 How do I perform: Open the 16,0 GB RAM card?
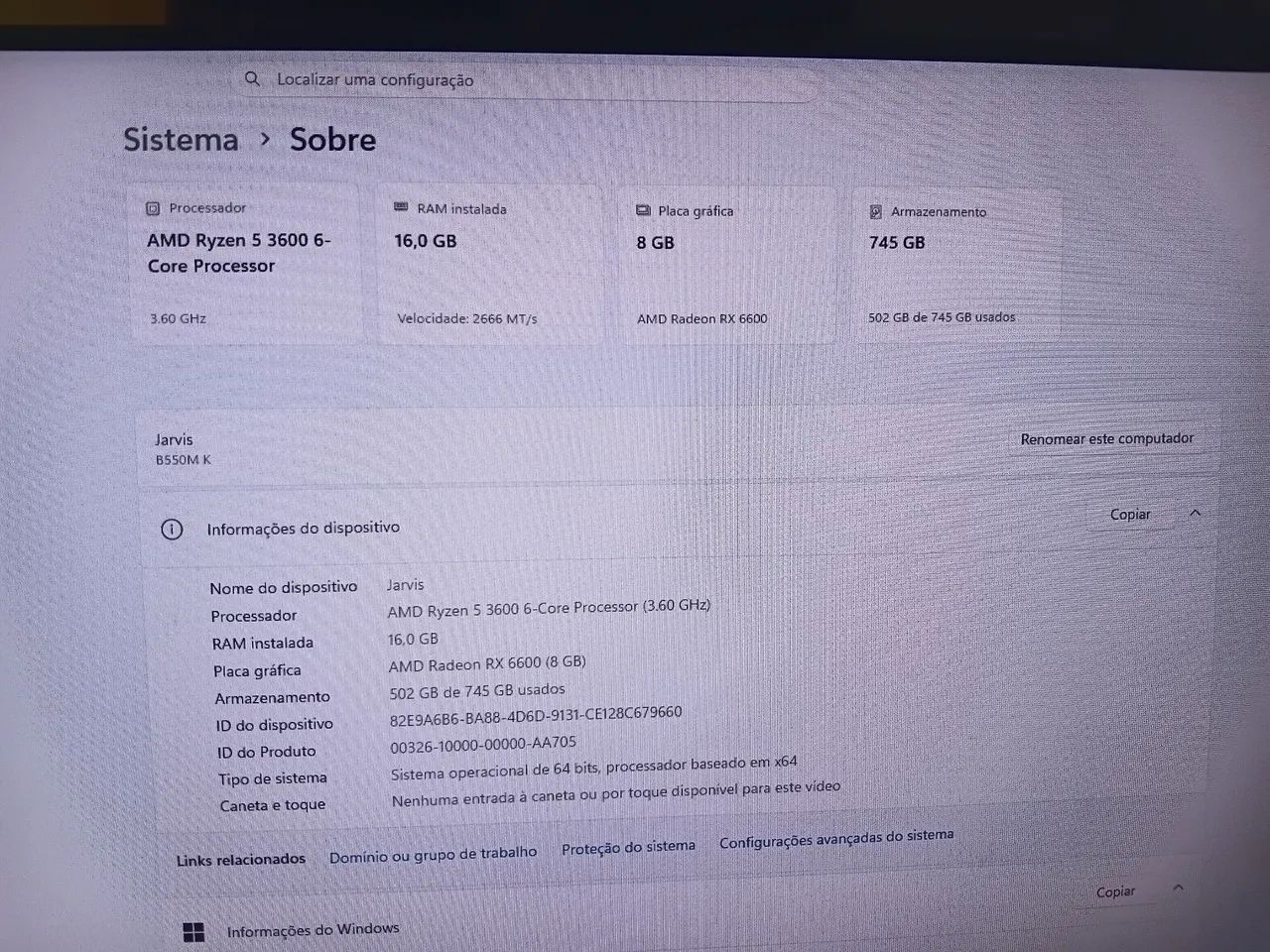(489, 264)
